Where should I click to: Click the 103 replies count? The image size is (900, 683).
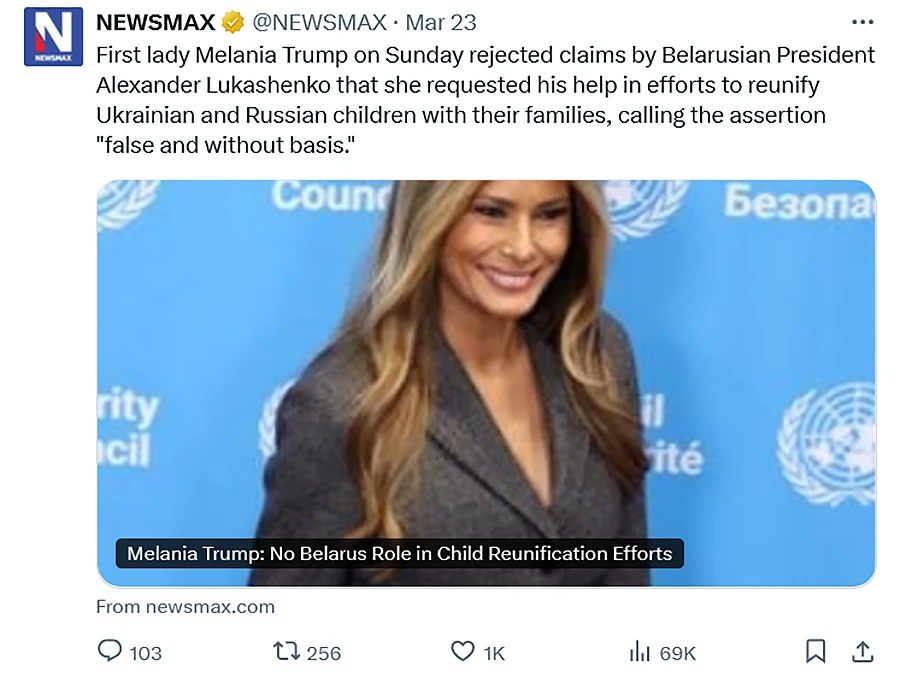146,653
